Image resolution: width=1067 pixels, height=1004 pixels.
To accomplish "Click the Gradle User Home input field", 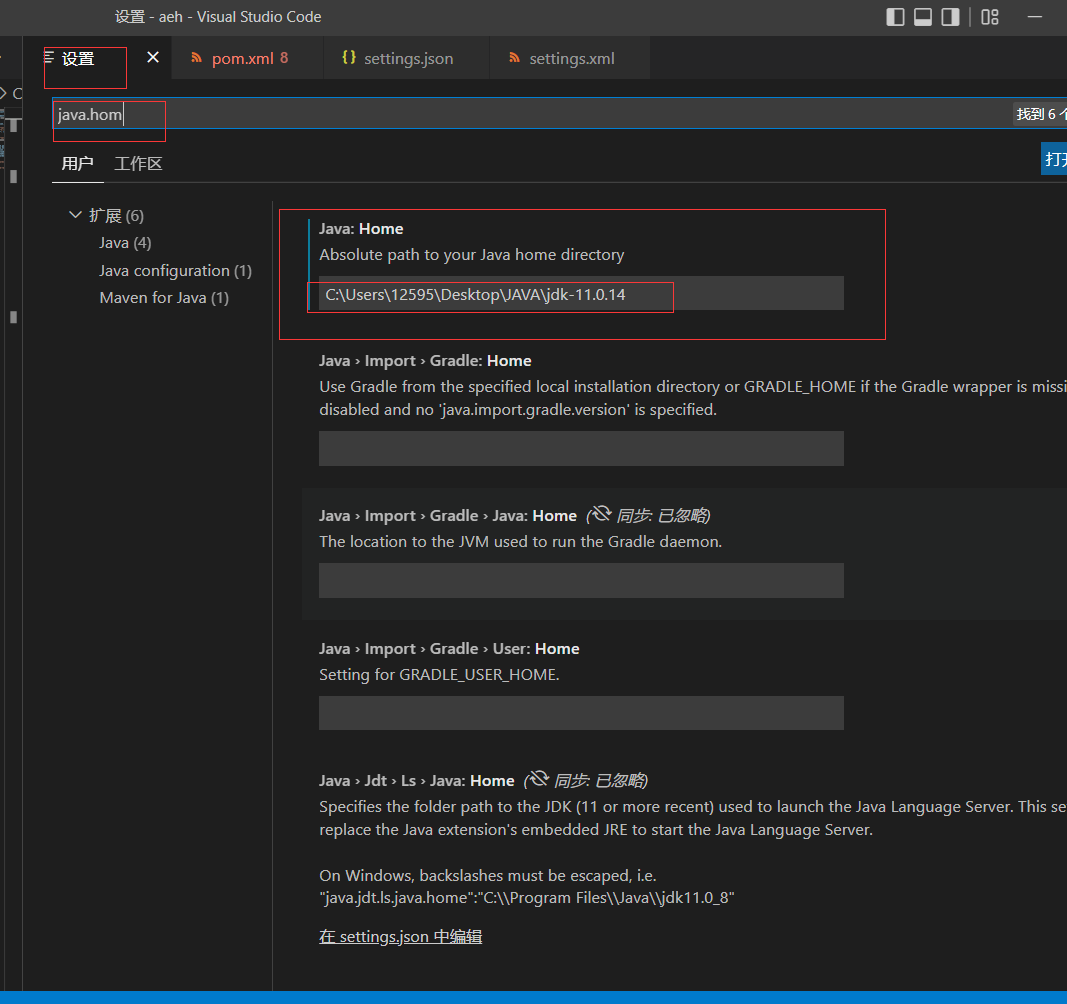I will pos(580,712).
